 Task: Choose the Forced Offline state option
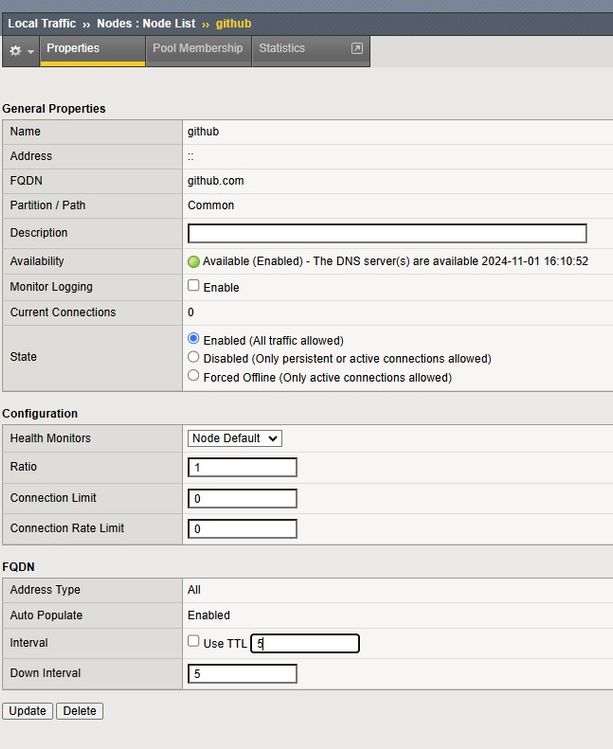[194, 376]
